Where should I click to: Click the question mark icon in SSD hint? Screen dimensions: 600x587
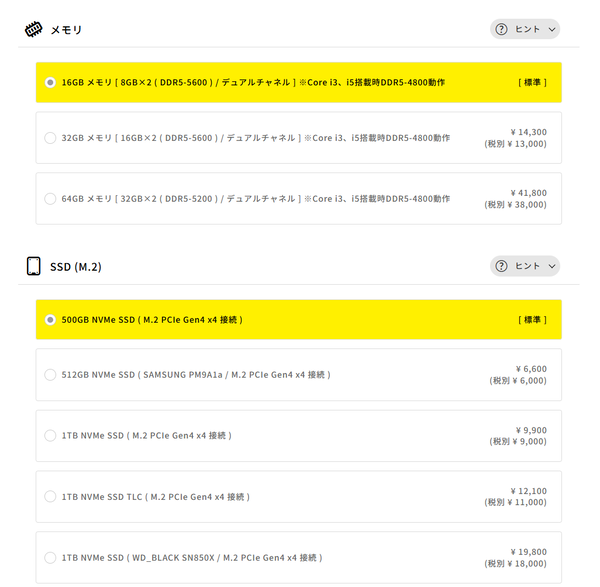click(502, 266)
